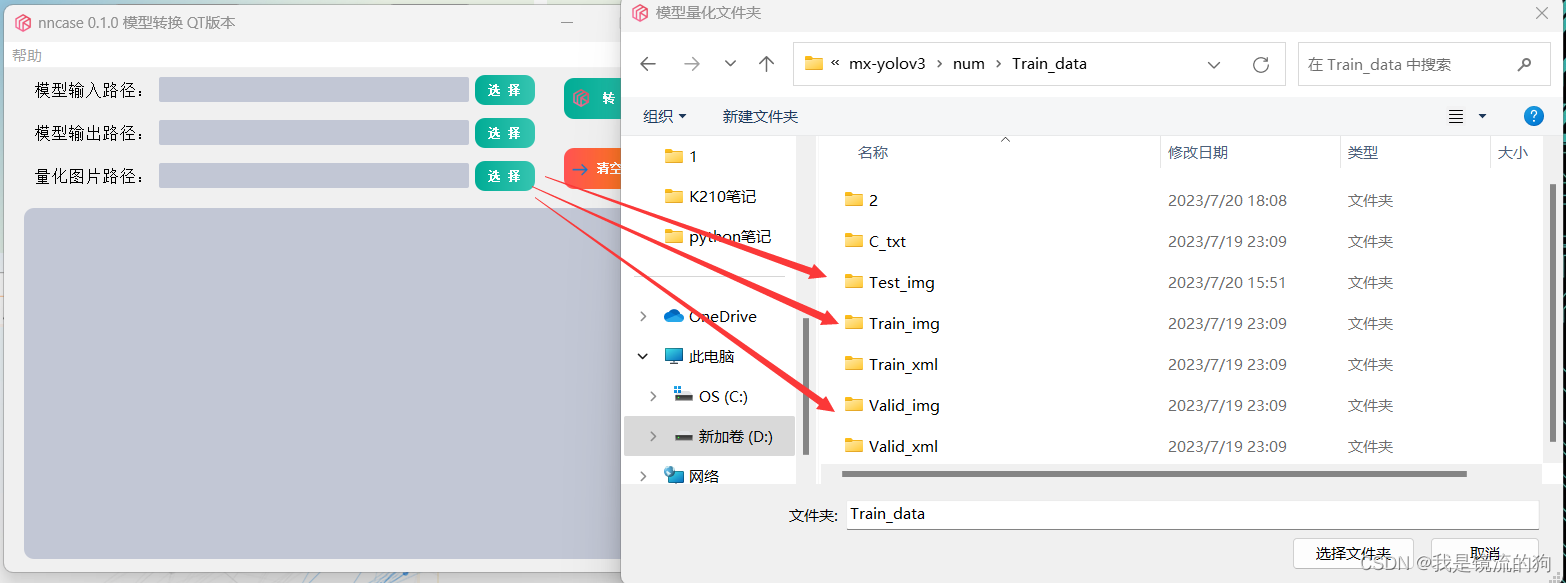Confirm with the 选择文件夹 button

pos(1353,553)
